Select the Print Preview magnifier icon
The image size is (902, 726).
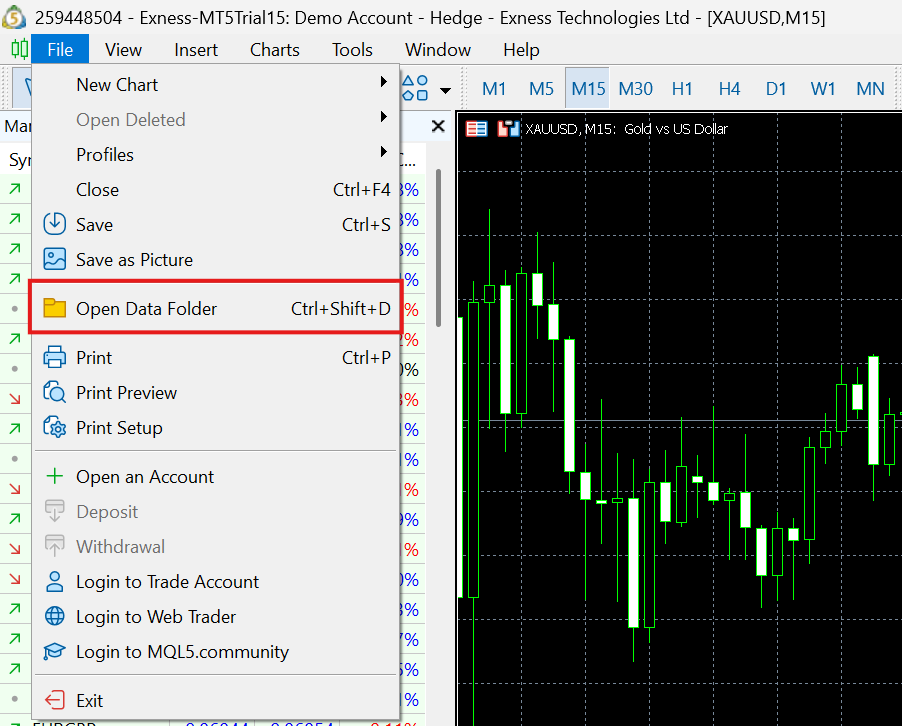pyautogui.click(x=56, y=392)
